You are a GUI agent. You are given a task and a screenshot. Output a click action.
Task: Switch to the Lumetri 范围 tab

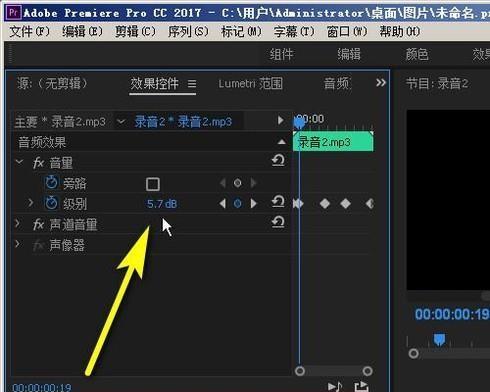(x=250, y=83)
